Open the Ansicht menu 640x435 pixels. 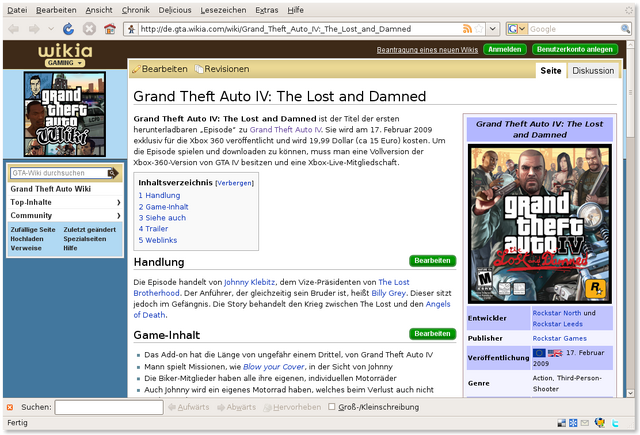99,10
